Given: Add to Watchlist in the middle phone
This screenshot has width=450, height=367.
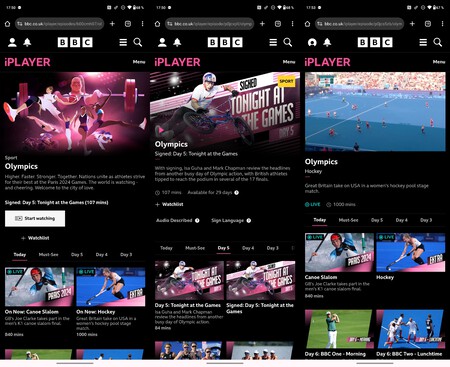Looking at the screenshot, I should click(169, 204).
